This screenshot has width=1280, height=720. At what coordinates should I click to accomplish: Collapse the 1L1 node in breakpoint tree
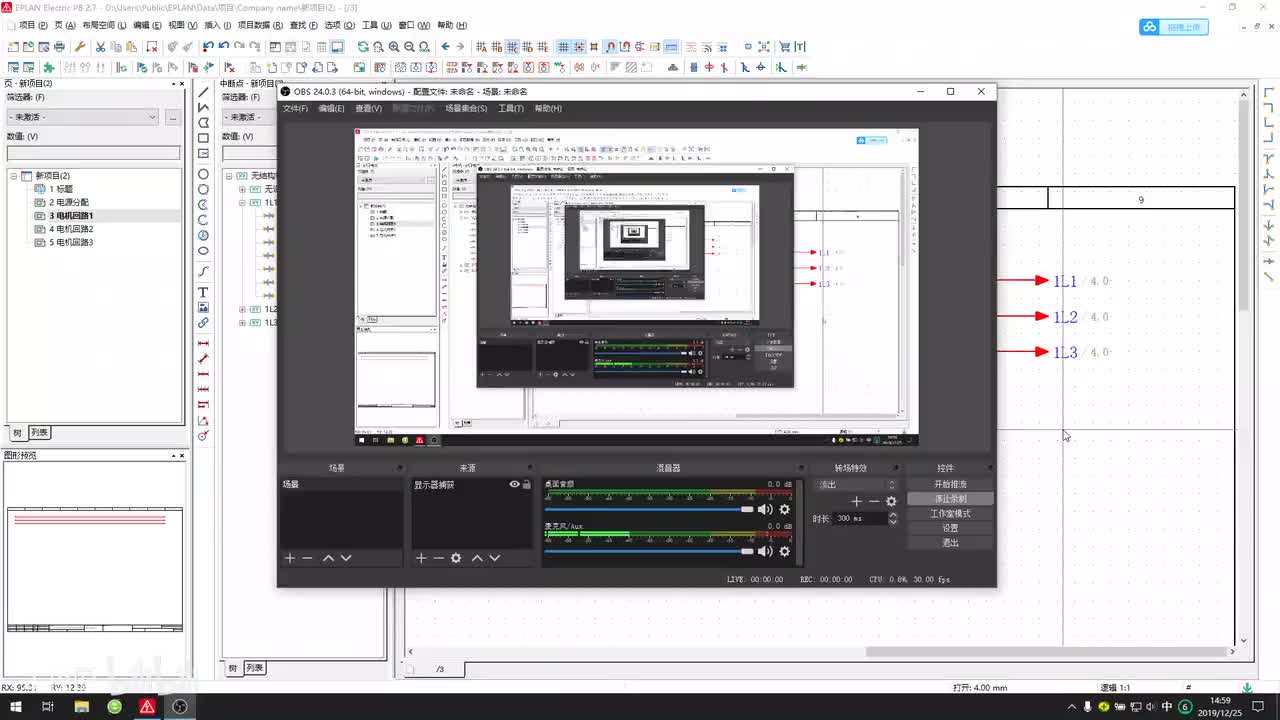(242, 202)
